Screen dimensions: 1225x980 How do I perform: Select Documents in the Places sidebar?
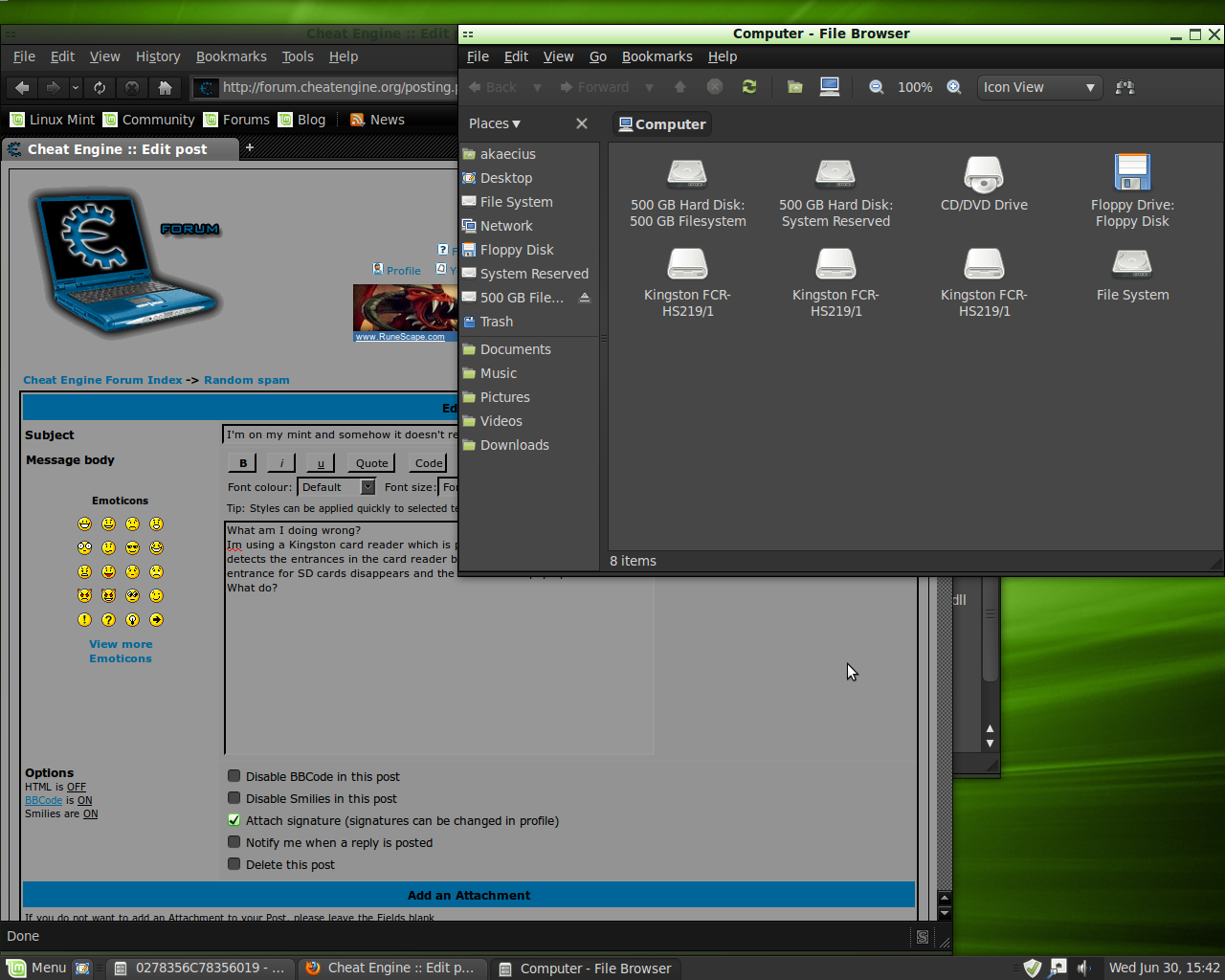click(x=516, y=349)
